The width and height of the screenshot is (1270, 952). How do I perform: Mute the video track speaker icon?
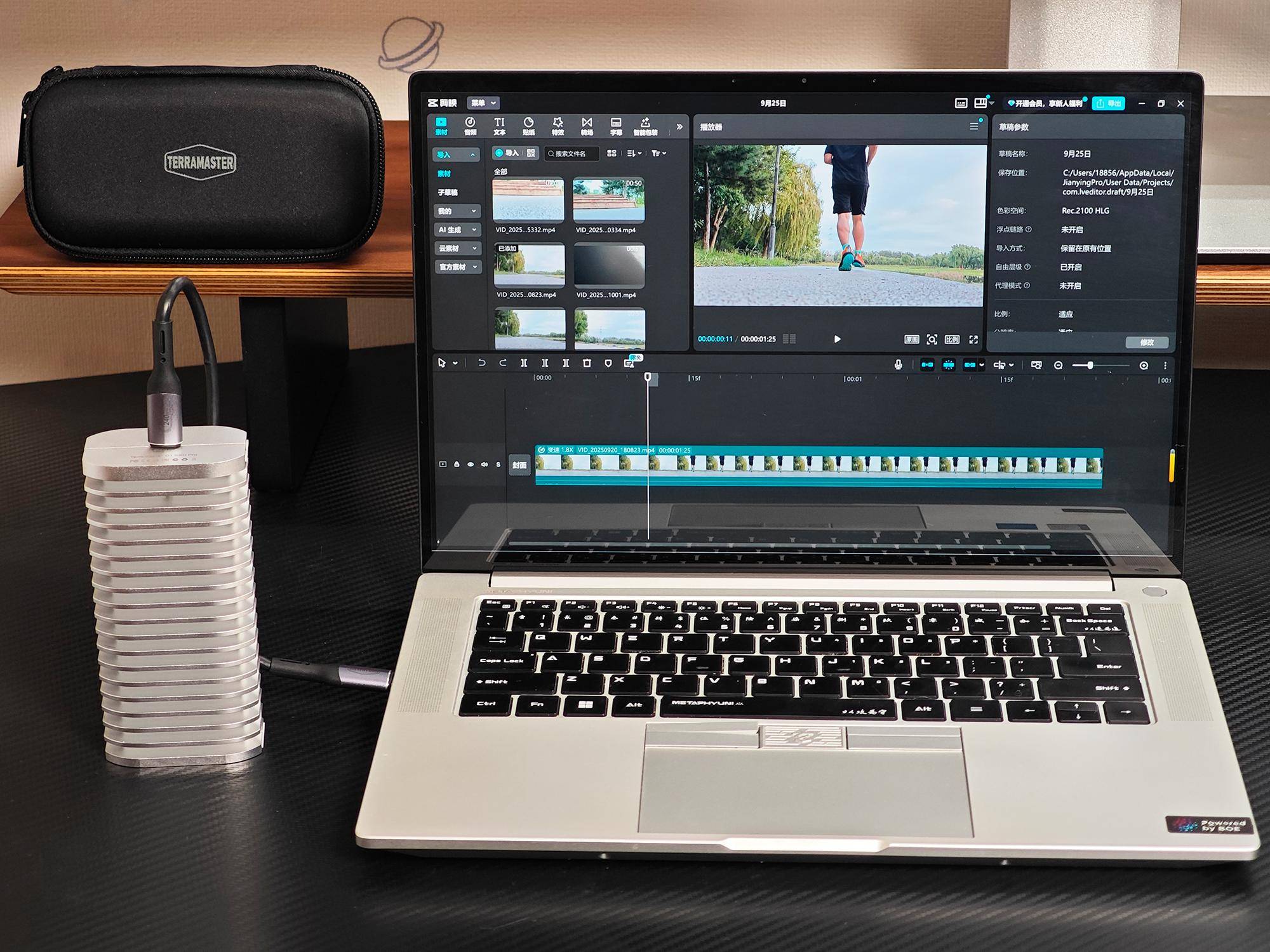(x=485, y=465)
